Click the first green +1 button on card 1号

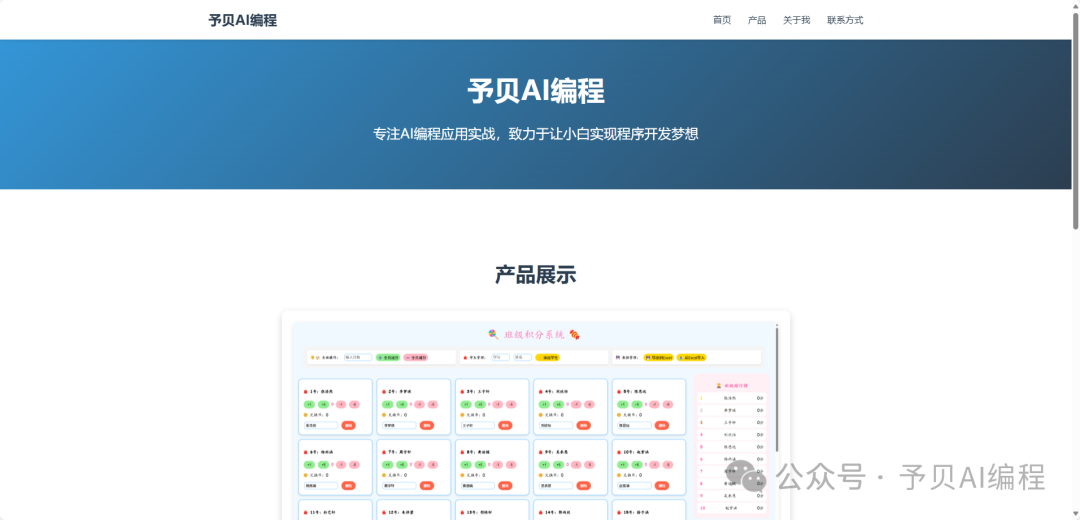[x=309, y=404]
